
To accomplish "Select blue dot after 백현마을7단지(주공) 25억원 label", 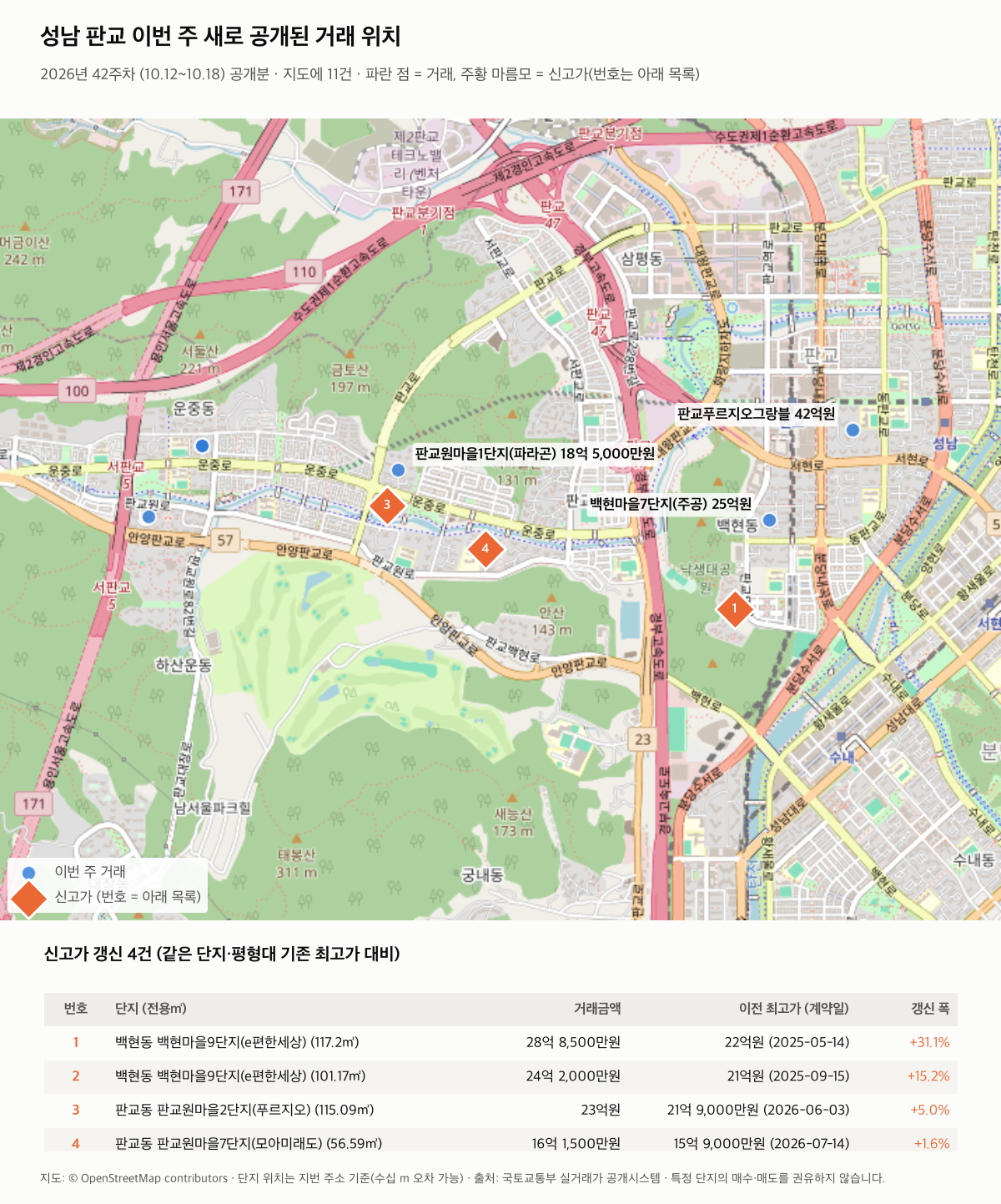I will click(770, 520).
